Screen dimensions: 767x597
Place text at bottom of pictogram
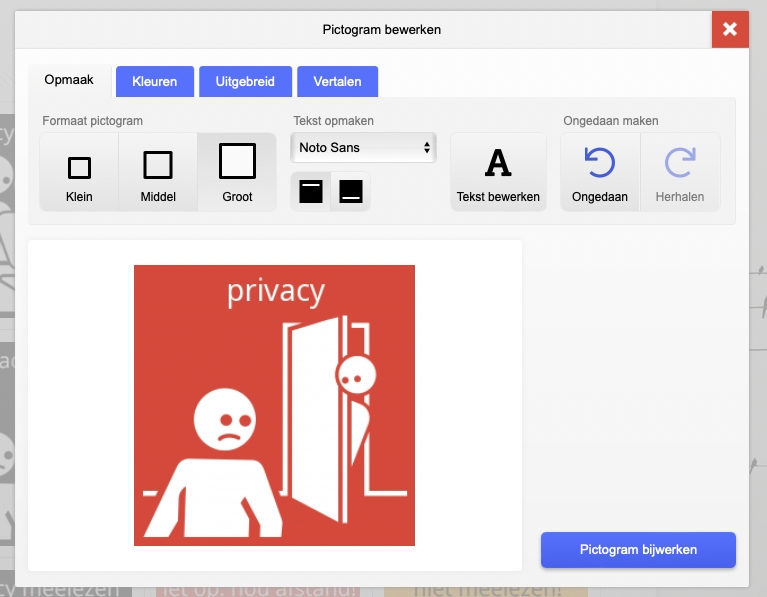351,191
